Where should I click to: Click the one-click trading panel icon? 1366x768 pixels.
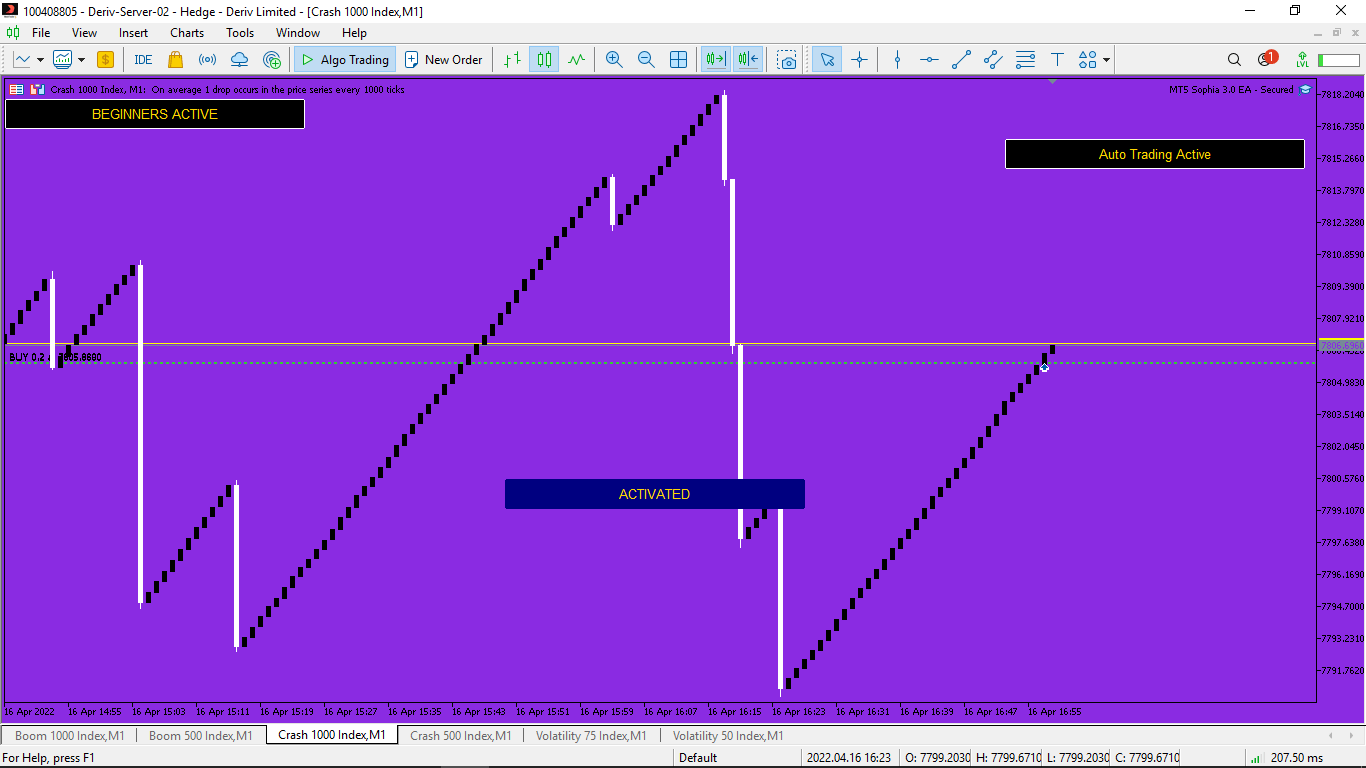[37, 89]
